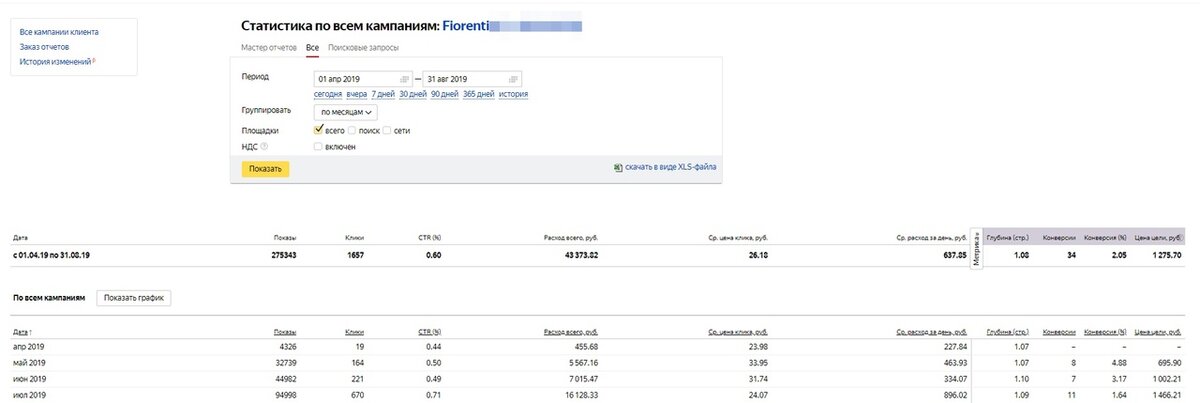Screen dimensions: 1200x403
Task: Check the 'всего' platforms checkbox
Action: 318,130
